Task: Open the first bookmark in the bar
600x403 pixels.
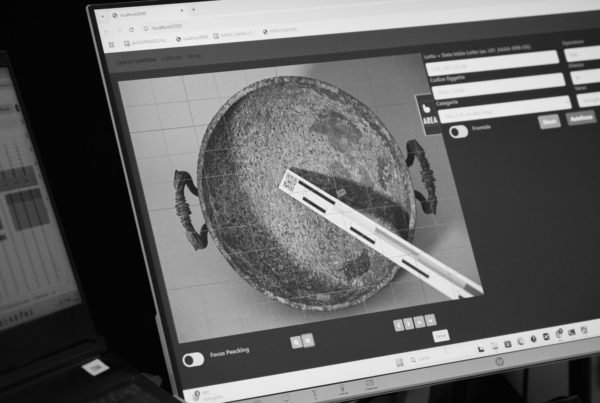Action: tap(146, 42)
